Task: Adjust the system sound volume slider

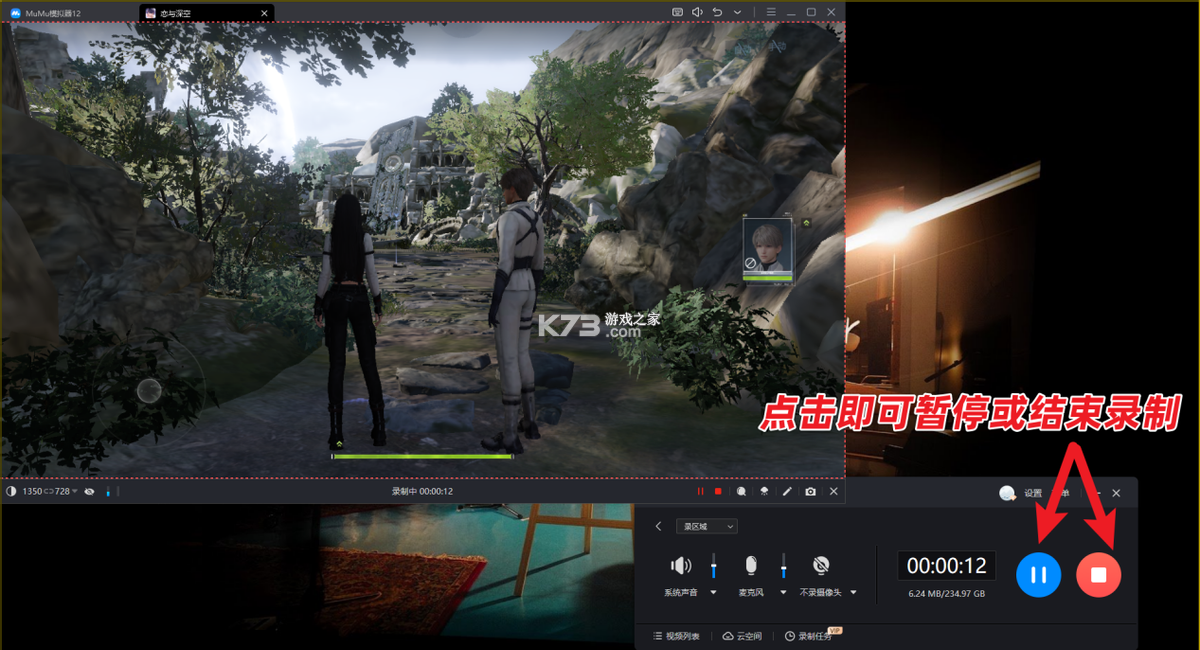Action: tap(714, 565)
